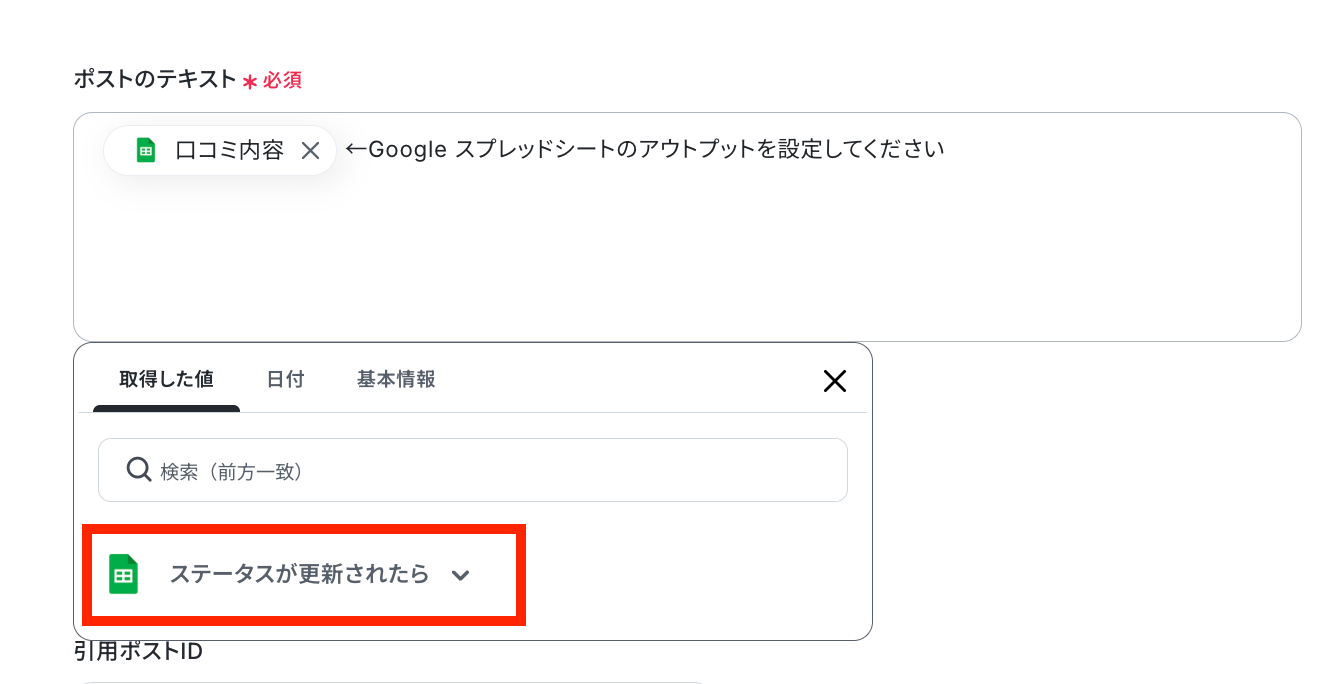Click the magnifier icon in the search box
Image resolution: width=1342 pixels, height=684 pixels.
tap(139, 470)
